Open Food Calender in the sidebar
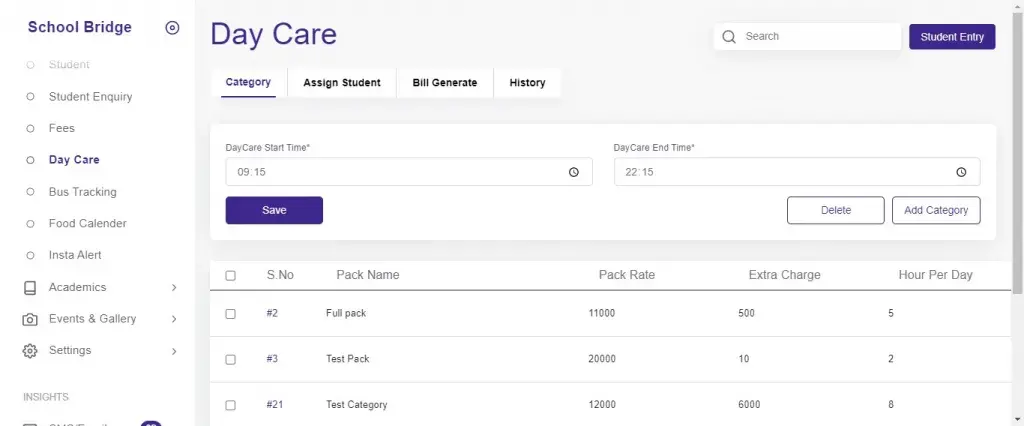The width and height of the screenshot is (1024, 426). point(88,223)
